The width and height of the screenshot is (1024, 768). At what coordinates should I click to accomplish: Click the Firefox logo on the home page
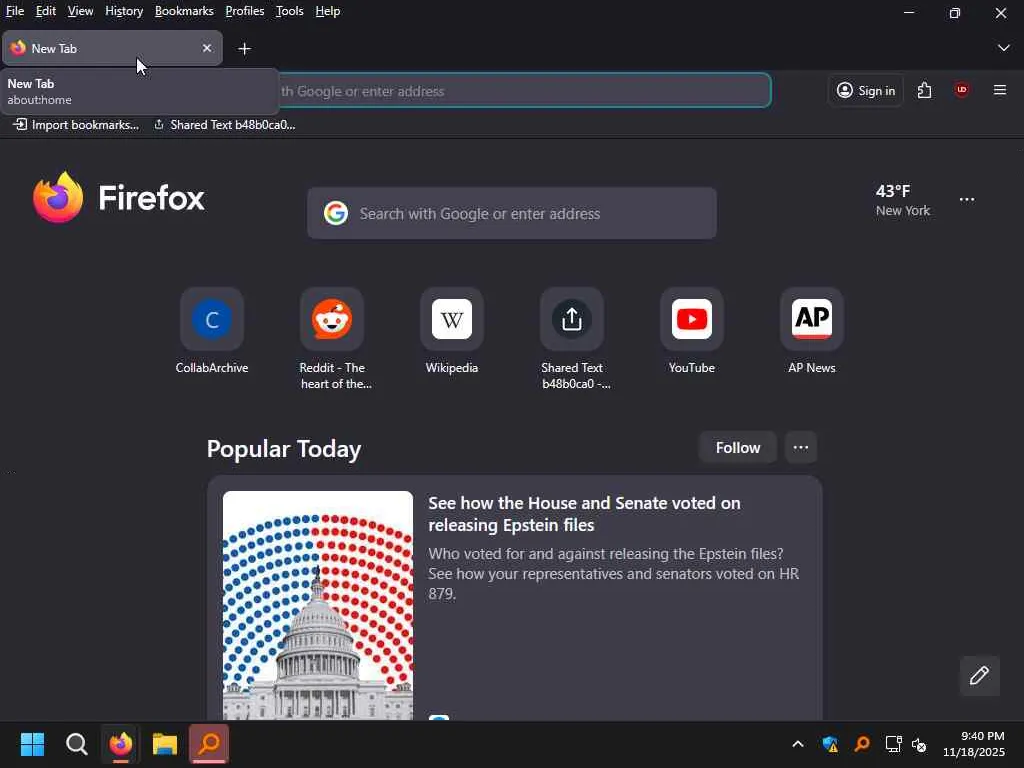coord(119,197)
